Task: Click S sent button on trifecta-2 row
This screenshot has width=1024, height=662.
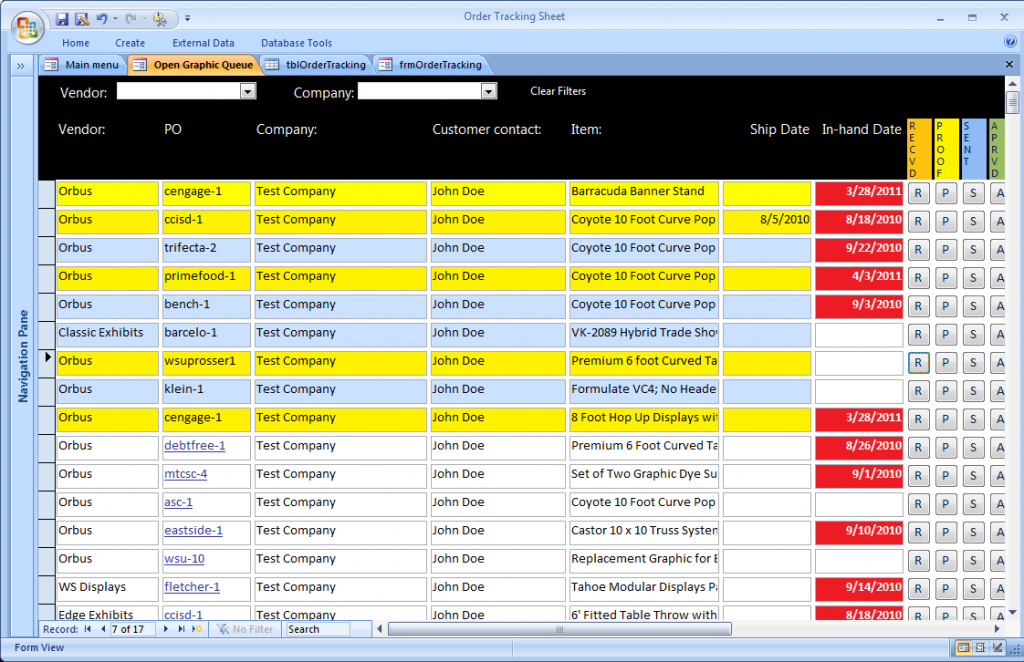Action: point(973,249)
